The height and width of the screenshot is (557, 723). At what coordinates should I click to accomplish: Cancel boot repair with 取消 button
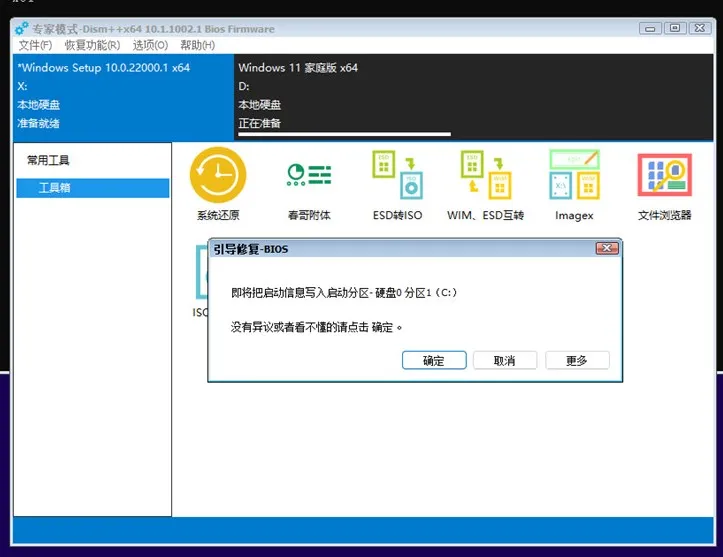[505, 361]
